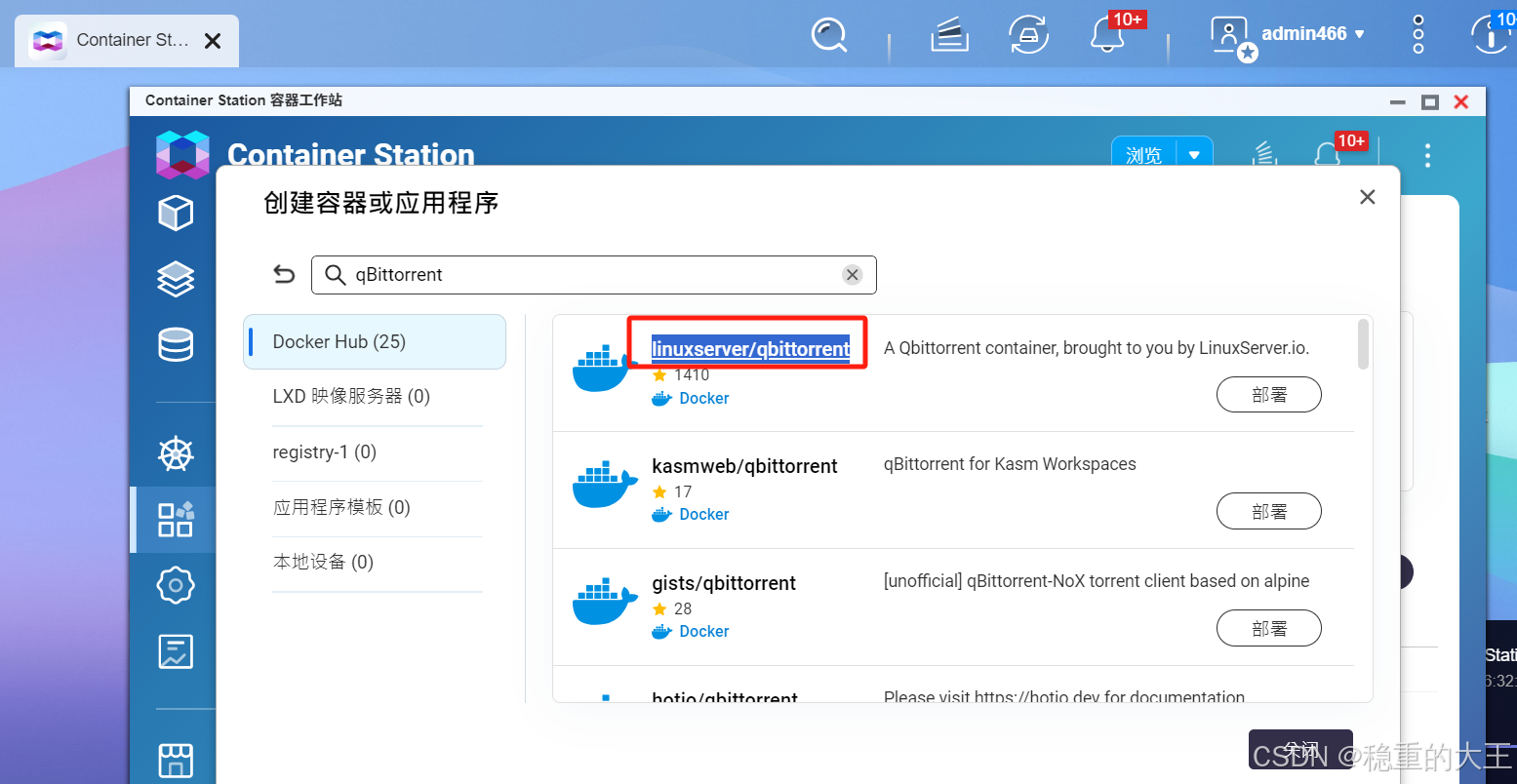Deploy kasmweb/qbittorrent with its 部署 button
This screenshot has height=784, width=1517.
pyautogui.click(x=1269, y=511)
